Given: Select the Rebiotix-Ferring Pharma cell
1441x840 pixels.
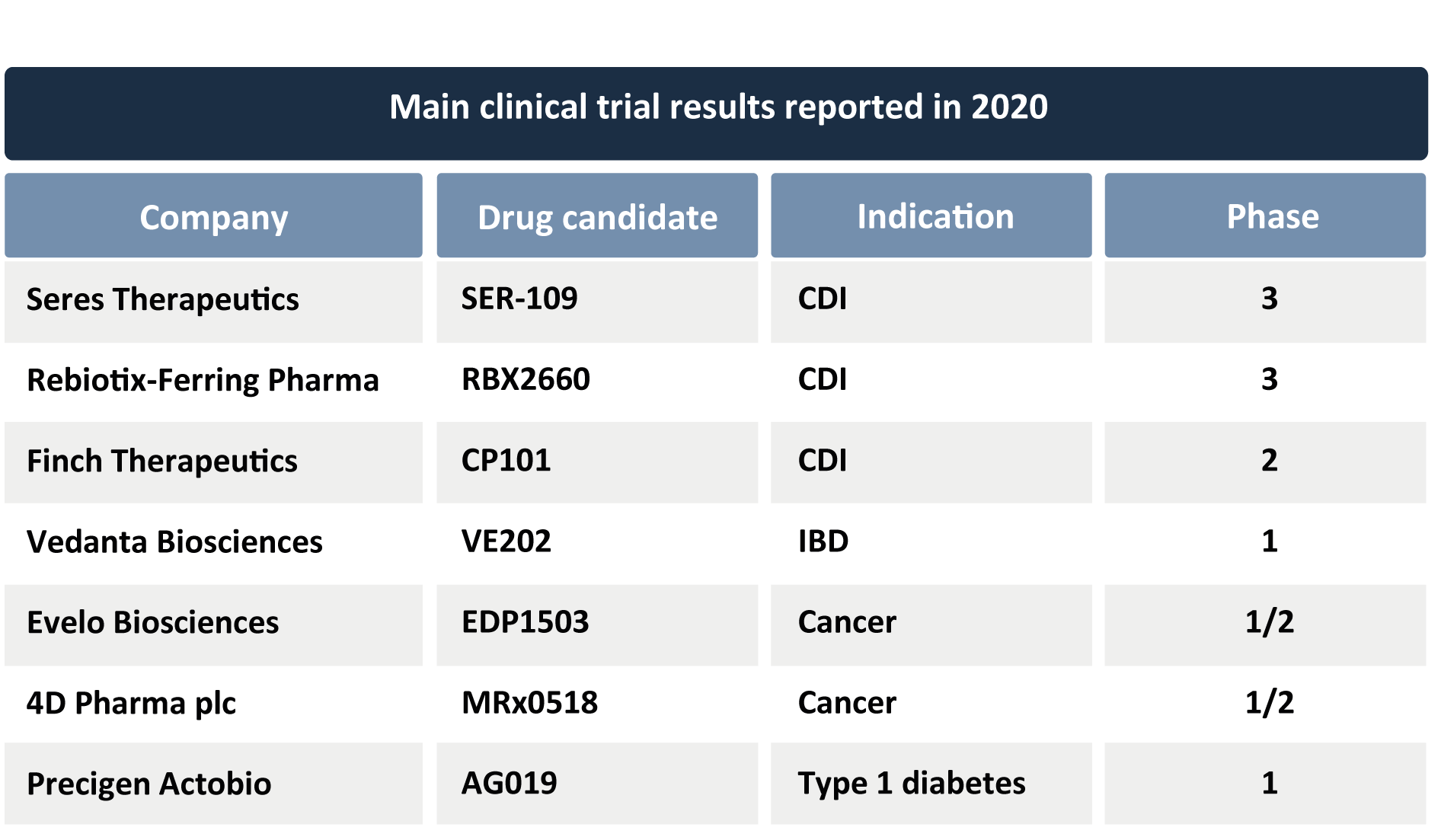Looking at the screenshot, I should pyautogui.click(x=203, y=380).
